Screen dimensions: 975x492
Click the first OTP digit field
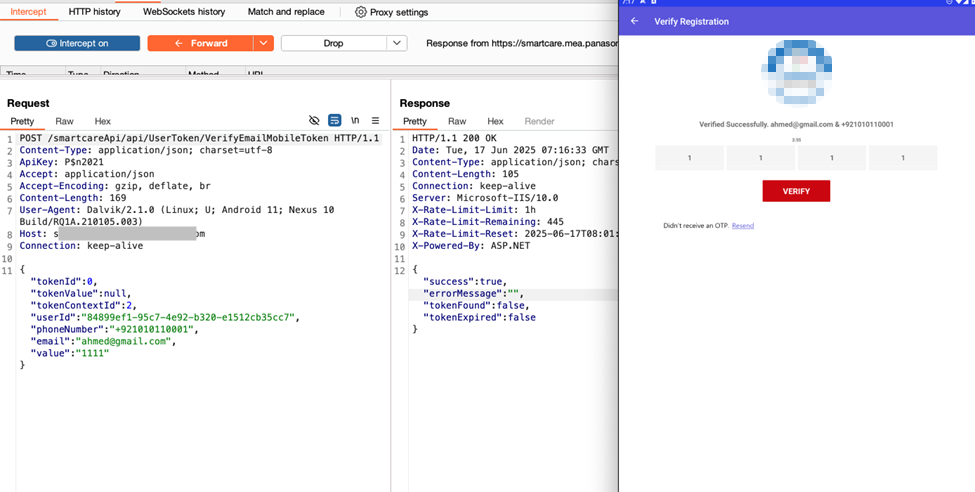point(689,158)
